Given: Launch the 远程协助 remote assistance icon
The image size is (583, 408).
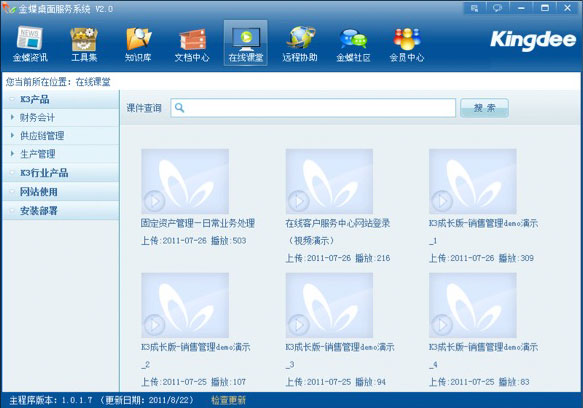Looking at the screenshot, I should tap(300, 44).
